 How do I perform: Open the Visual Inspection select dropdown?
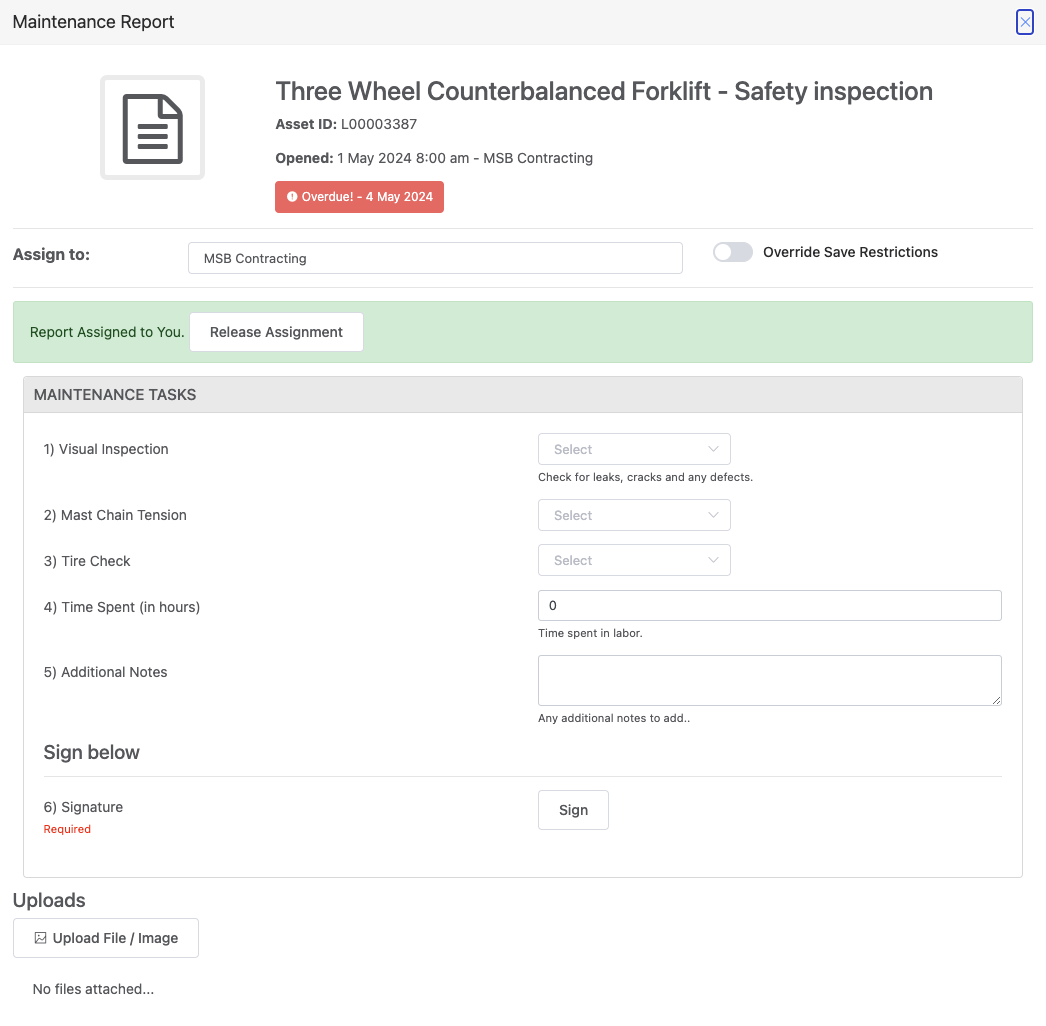pos(634,449)
